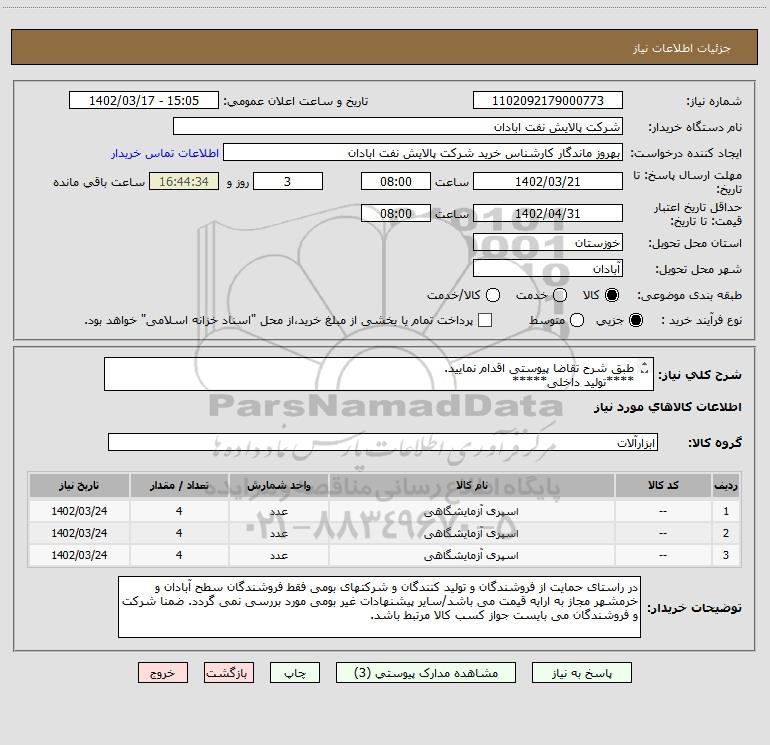The width and height of the screenshot is (770, 745).
Task: Click the خروج exit button
Action: pyautogui.click(x=163, y=673)
